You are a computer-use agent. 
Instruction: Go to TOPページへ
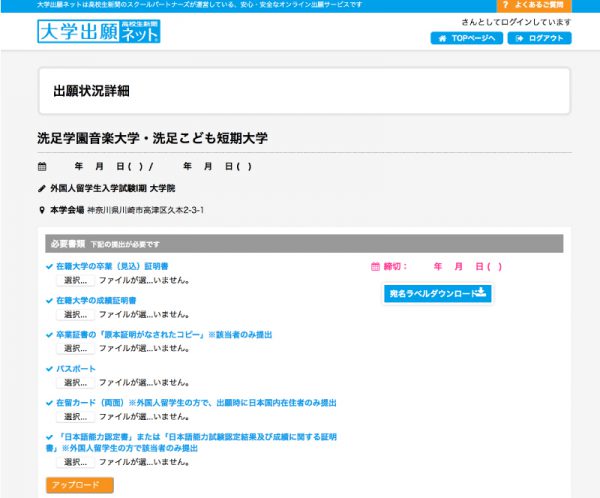pos(466,38)
